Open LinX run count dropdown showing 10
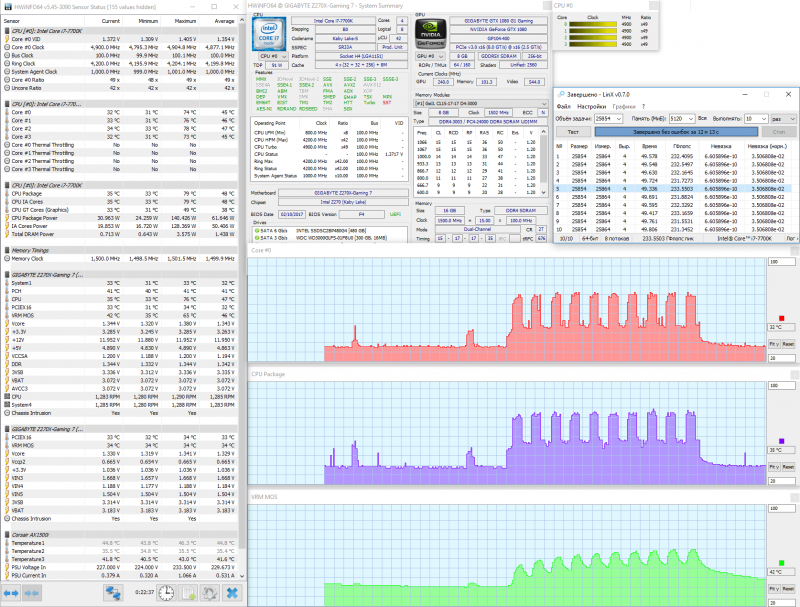800x607 pixels. click(756, 118)
